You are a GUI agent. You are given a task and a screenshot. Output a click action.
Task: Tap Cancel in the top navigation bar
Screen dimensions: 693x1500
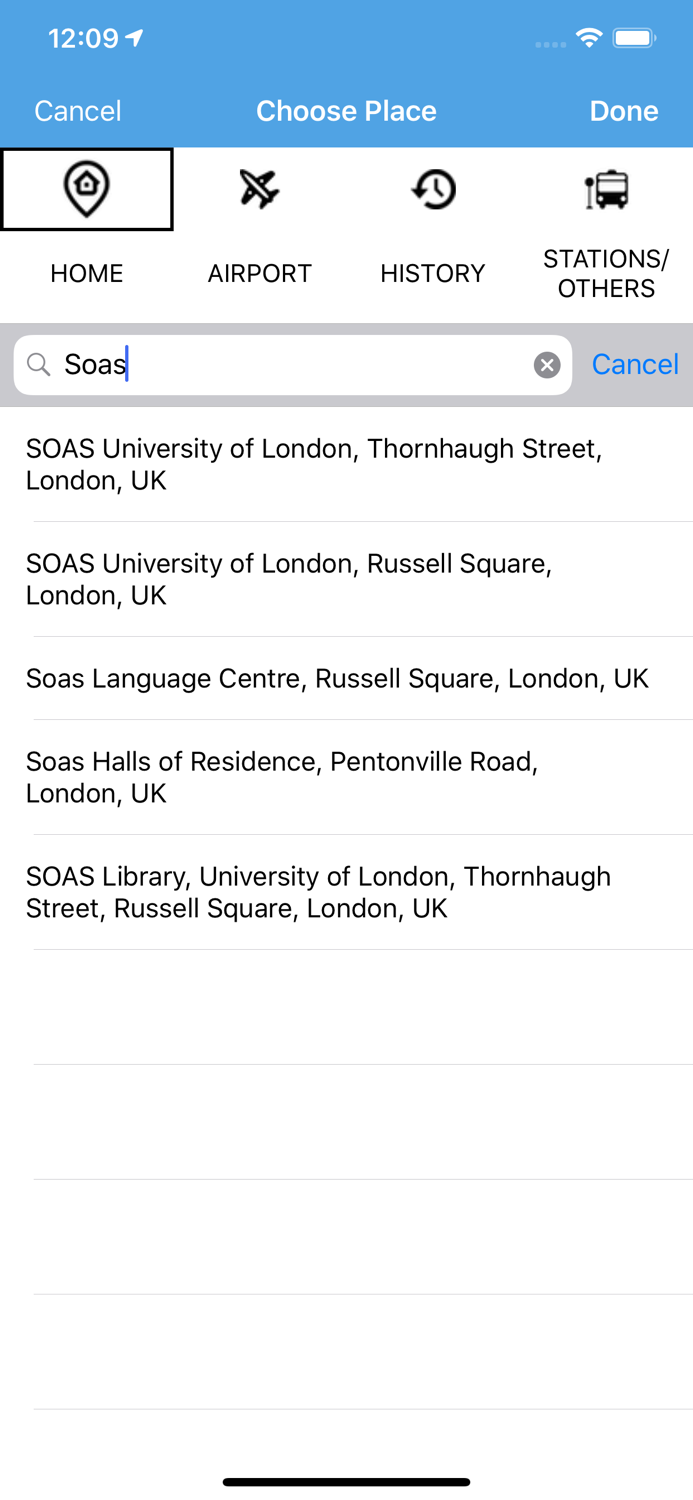point(78,111)
